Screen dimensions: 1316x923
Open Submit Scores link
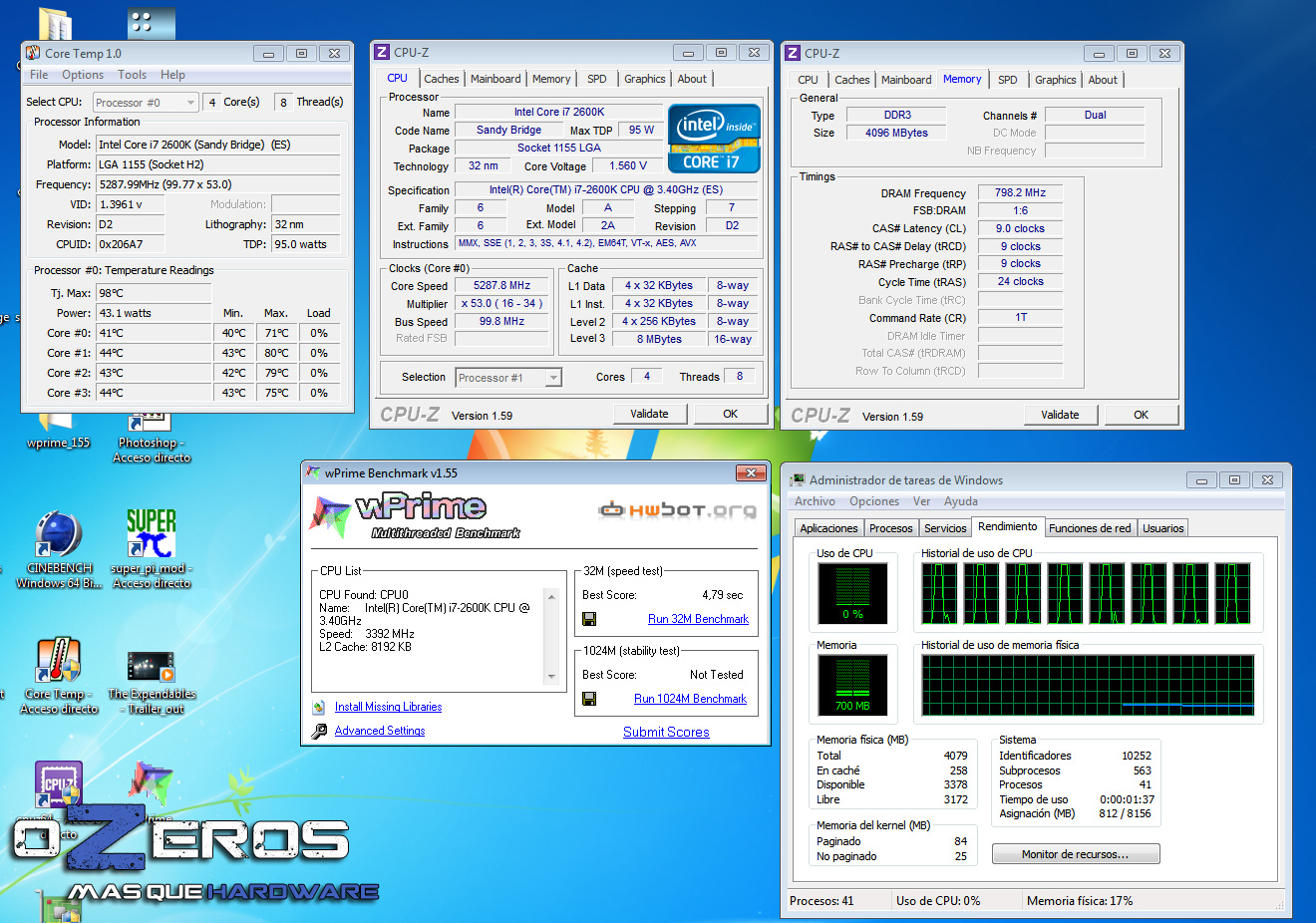coord(666,732)
